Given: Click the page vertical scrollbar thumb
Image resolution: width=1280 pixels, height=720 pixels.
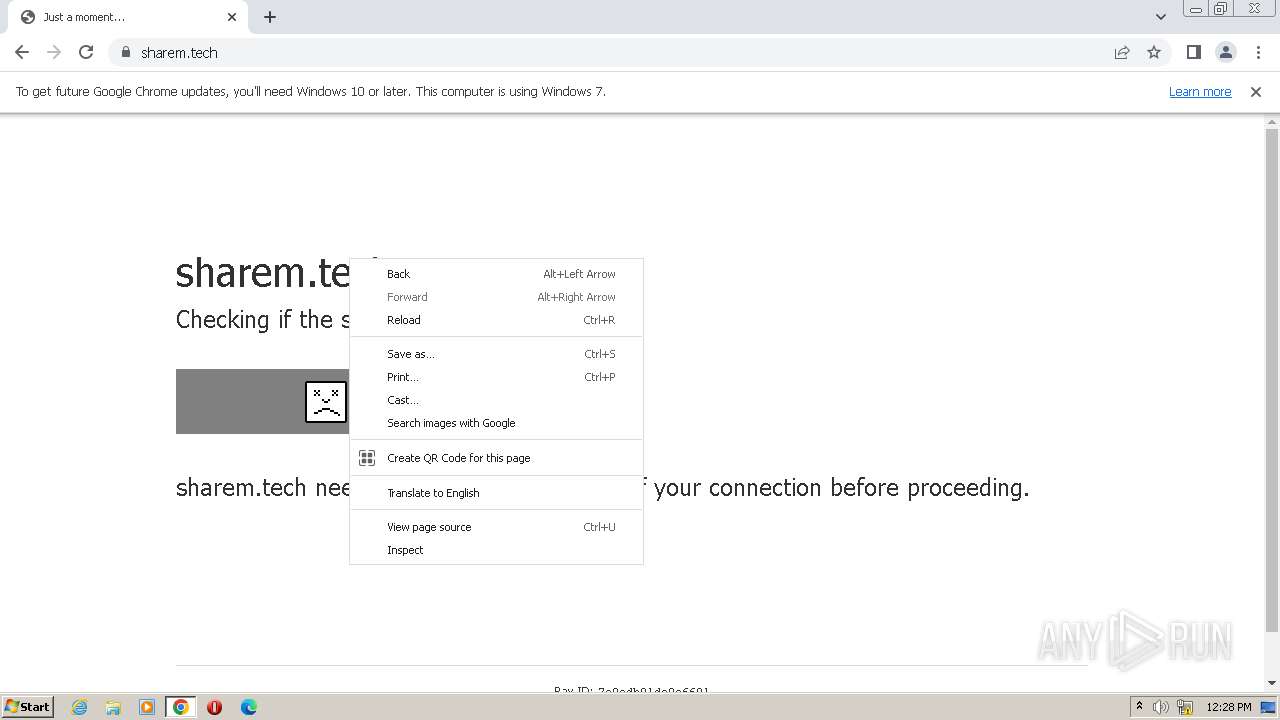Looking at the screenshot, I should coord(1272,380).
